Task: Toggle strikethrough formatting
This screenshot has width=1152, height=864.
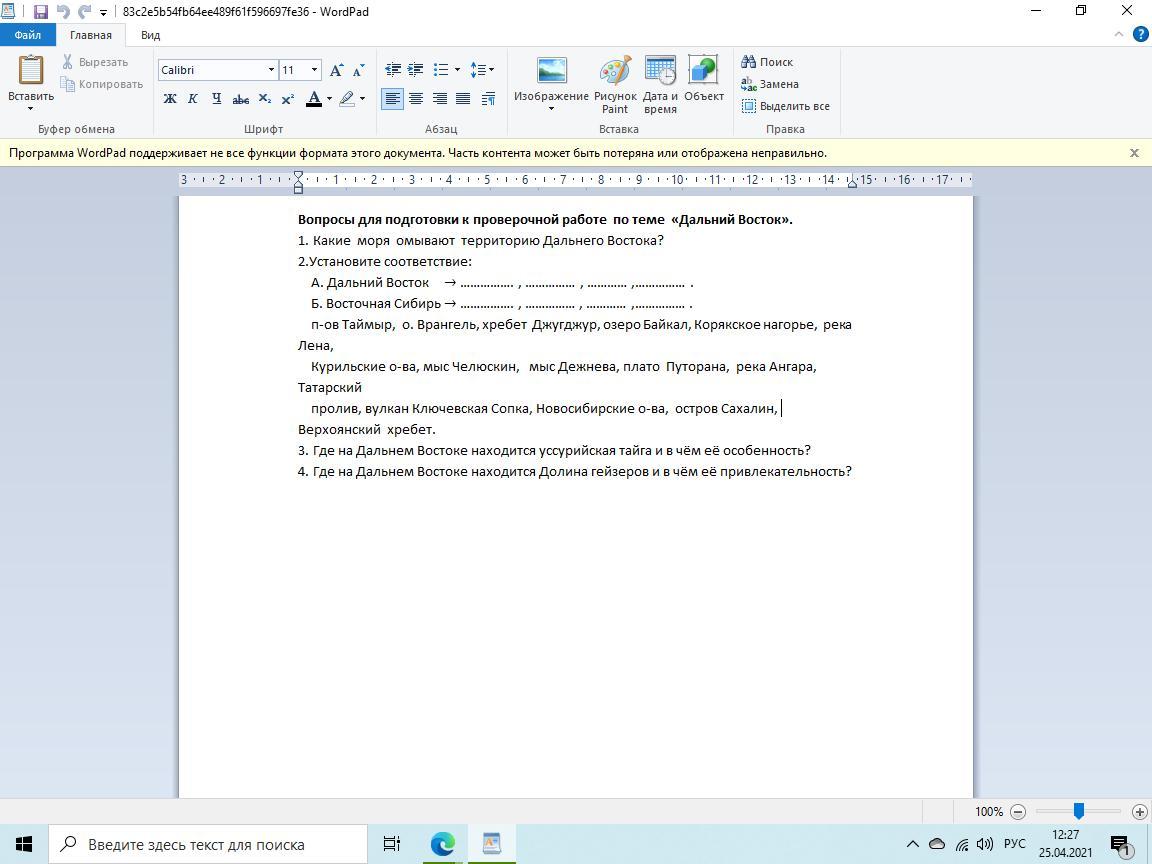Action: 240,98
